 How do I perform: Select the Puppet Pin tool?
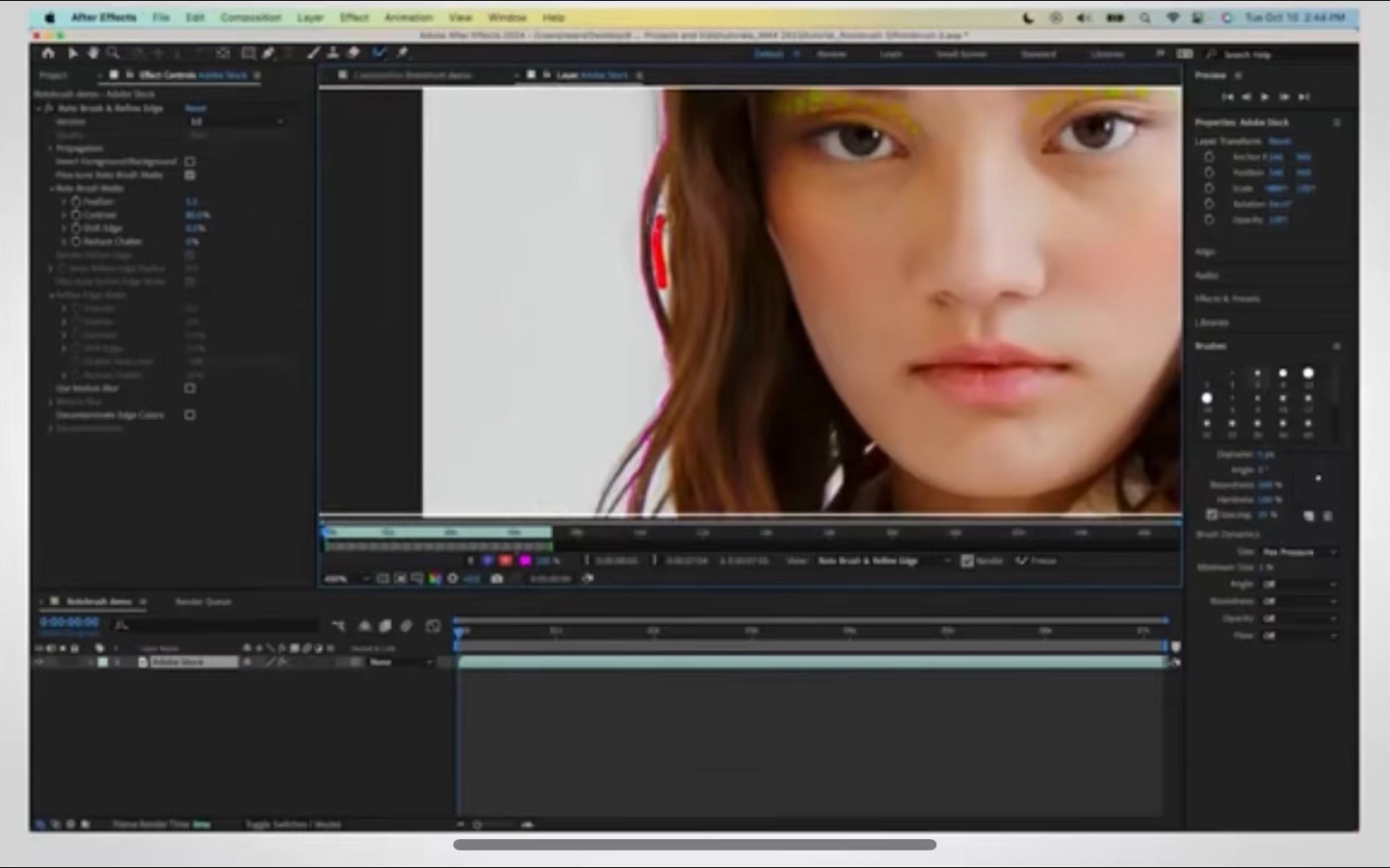(x=402, y=54)
